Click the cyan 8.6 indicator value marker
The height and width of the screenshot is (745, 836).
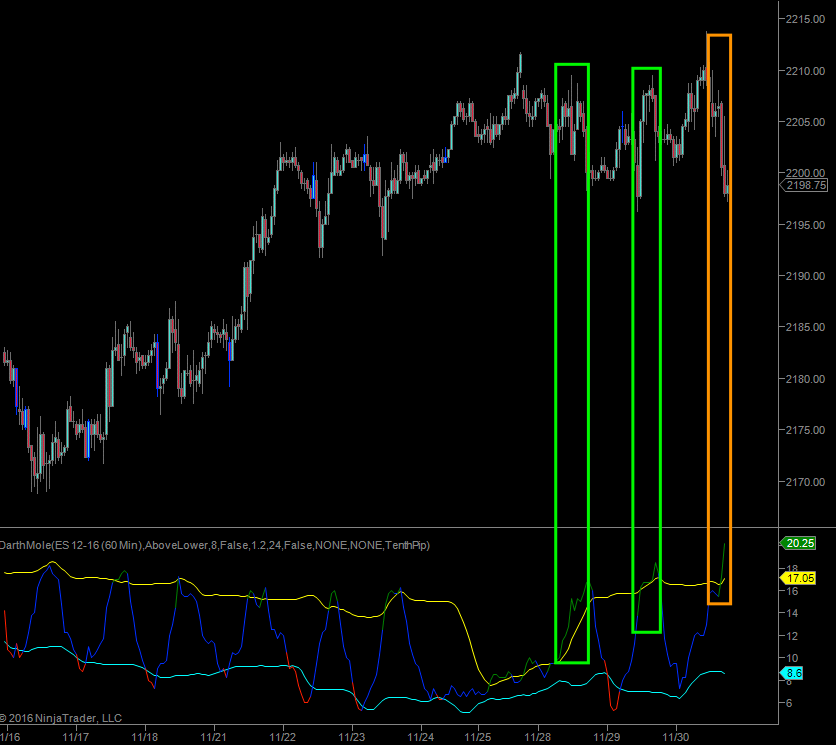[x=793, y=674]
